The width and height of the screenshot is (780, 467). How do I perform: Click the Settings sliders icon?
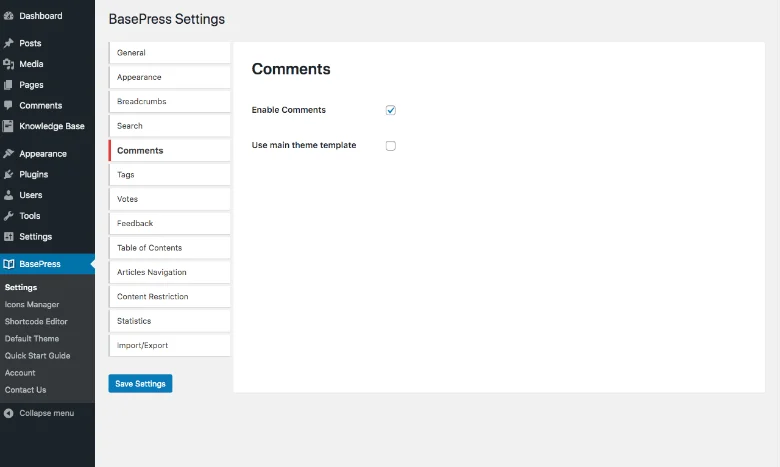[x=8, y=237]
